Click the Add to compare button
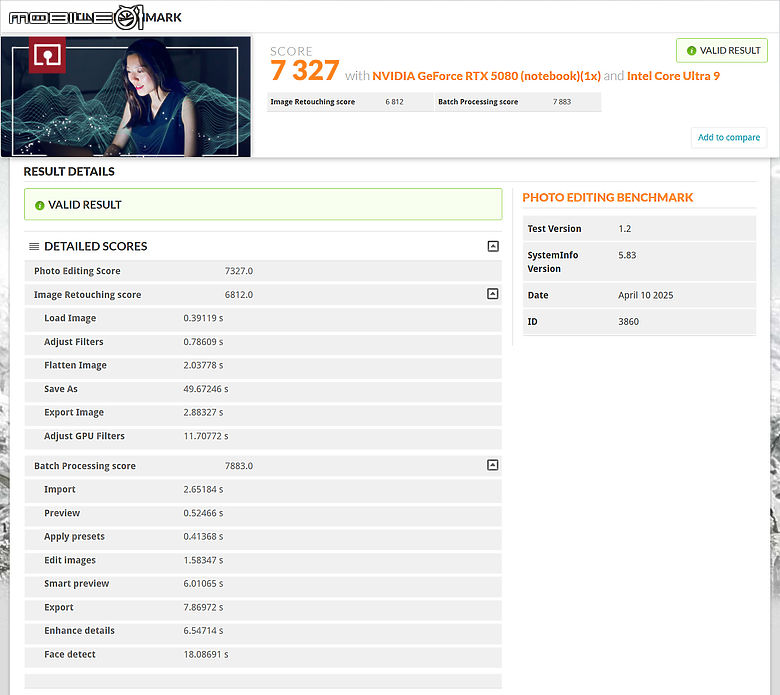Screen dimensions: 780x695 729,137
